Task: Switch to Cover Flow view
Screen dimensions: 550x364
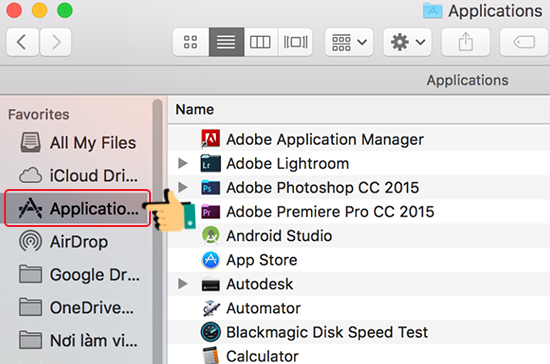Action: [295, 42]
